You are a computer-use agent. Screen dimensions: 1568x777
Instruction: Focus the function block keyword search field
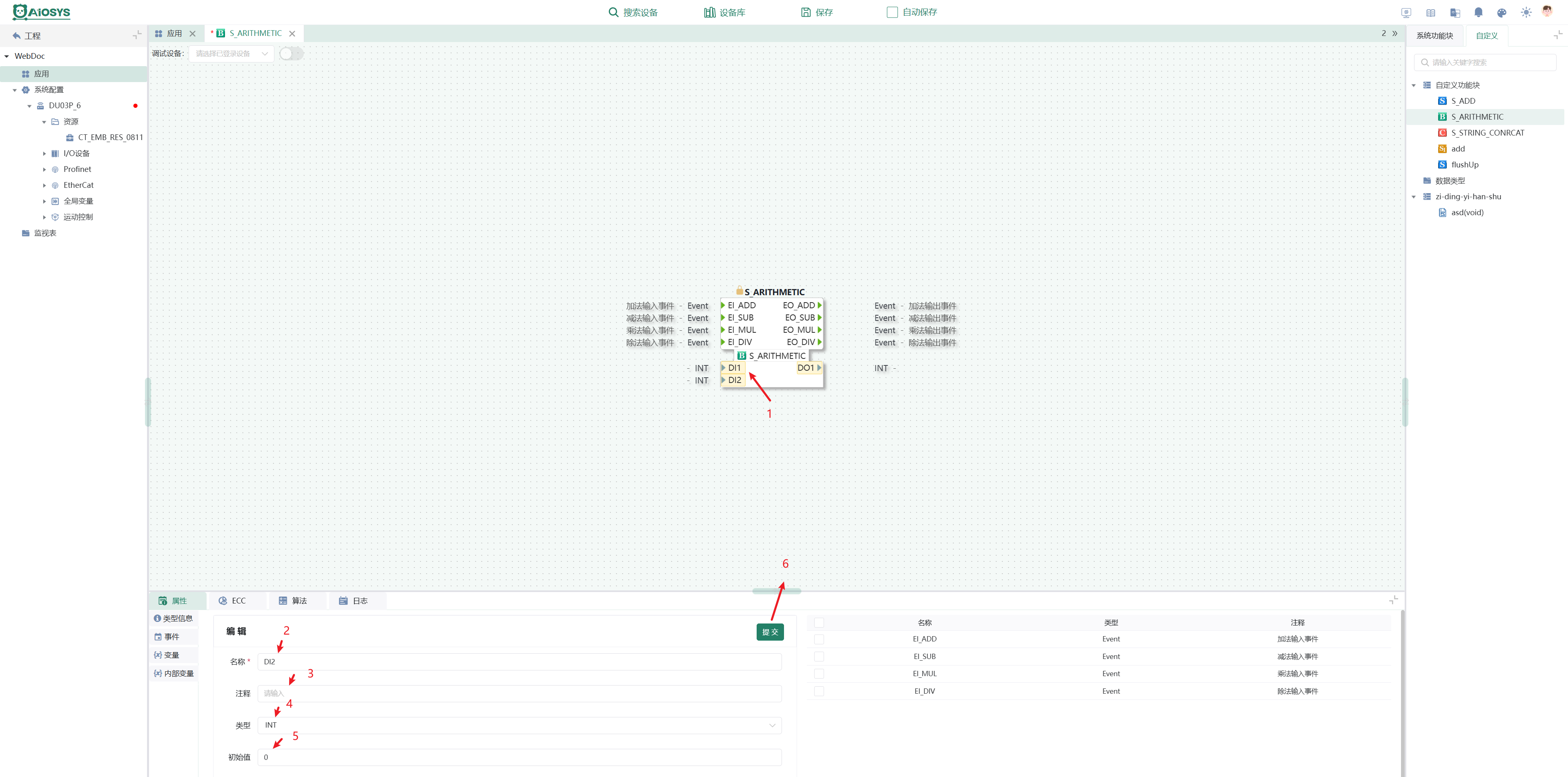1485,62
